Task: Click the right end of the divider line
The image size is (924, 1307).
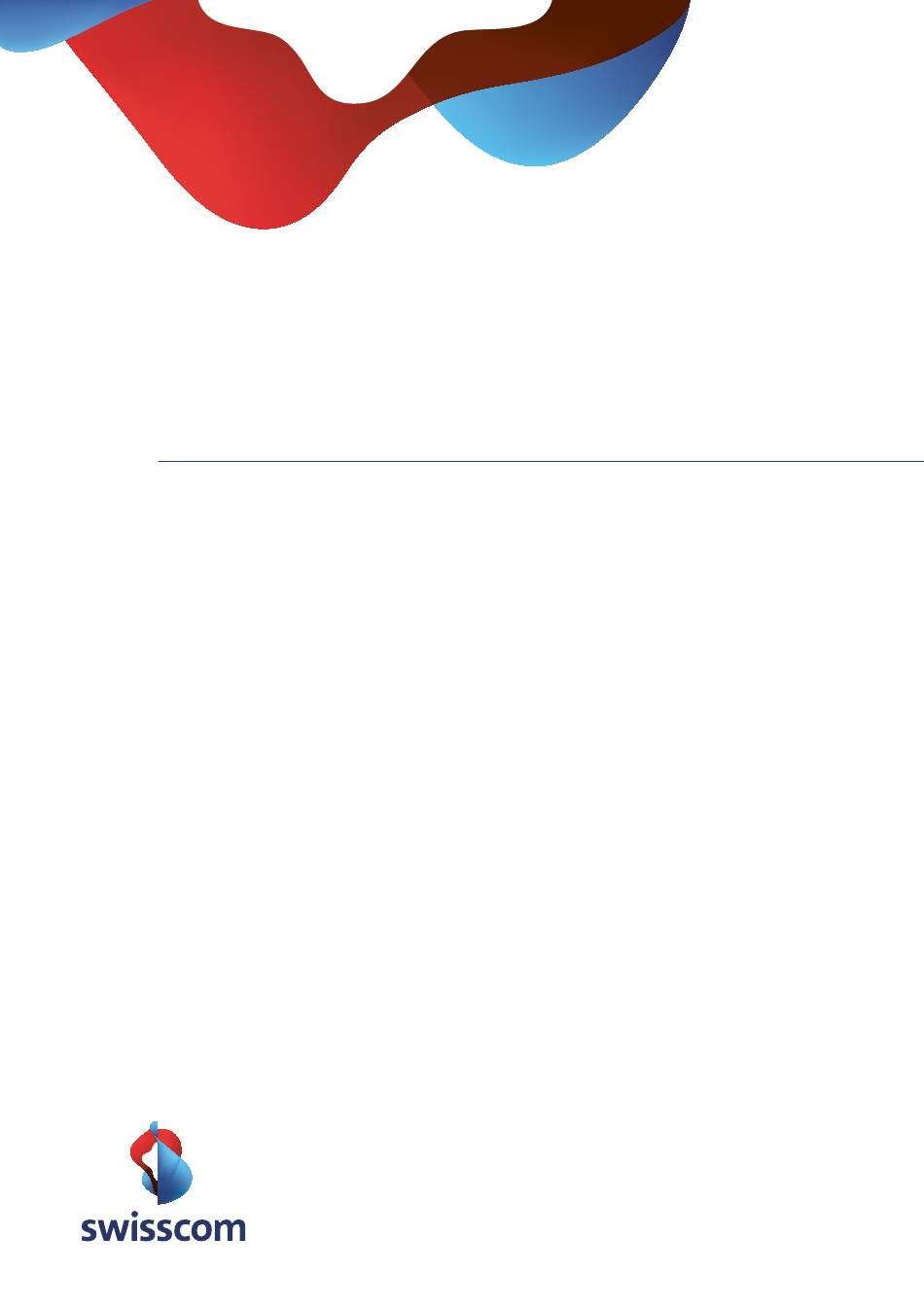Action: click(919, 461)
